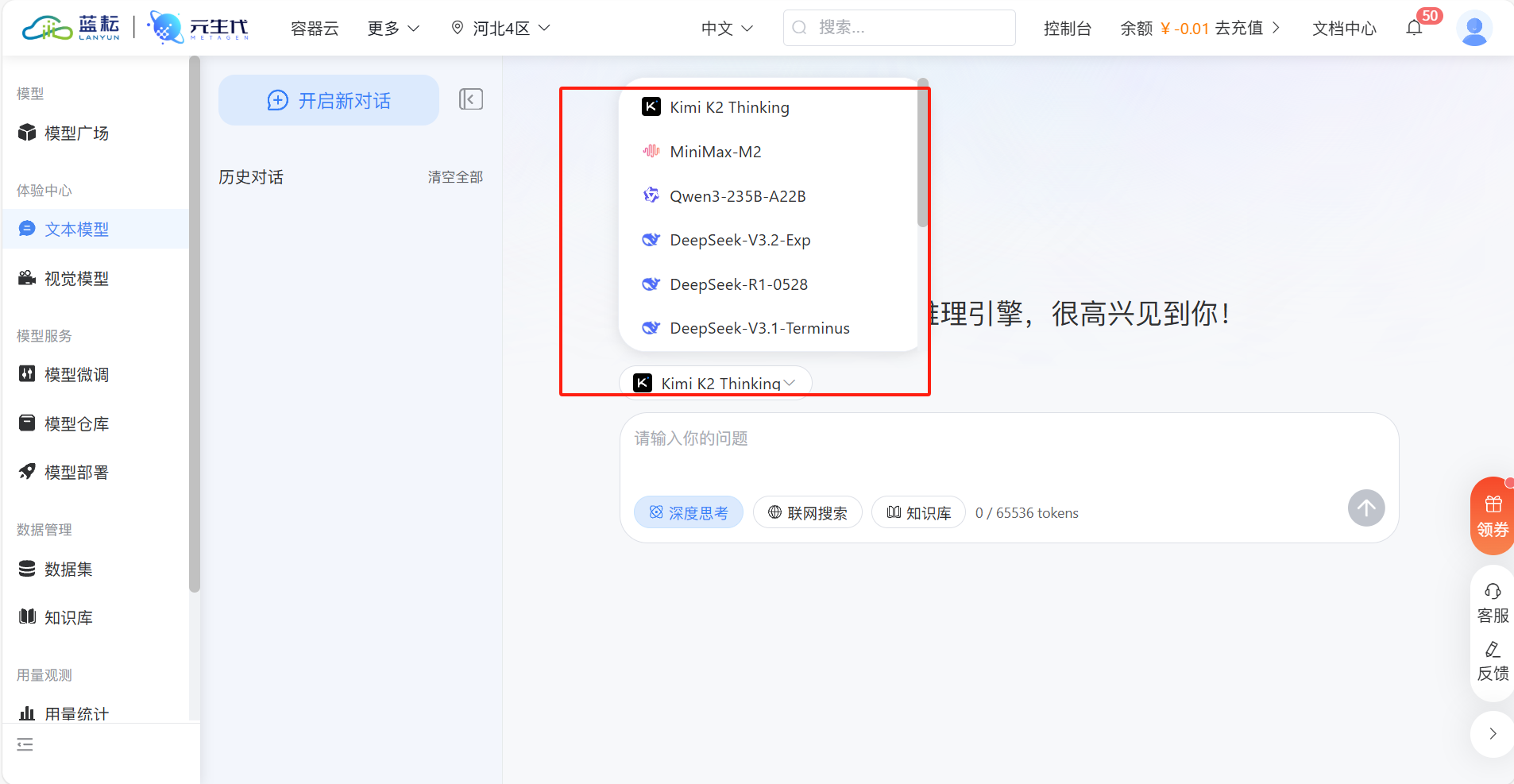The image size is (1514, 784).
Task: Toggle 联网搜索 web search
Action: coord(808,512)
